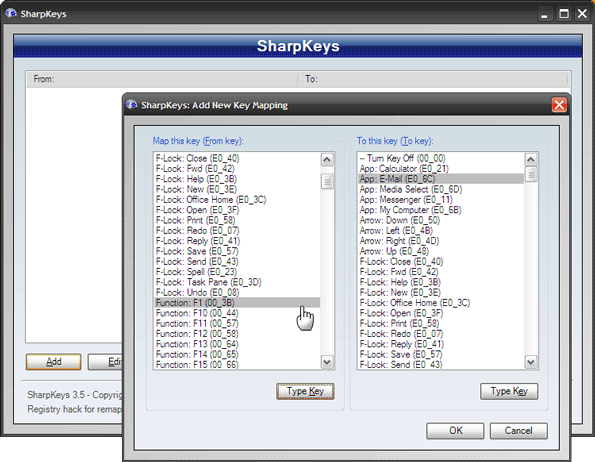Close the main SharpKeys window
Screen dimensions: 595x462
click(582, 14)
